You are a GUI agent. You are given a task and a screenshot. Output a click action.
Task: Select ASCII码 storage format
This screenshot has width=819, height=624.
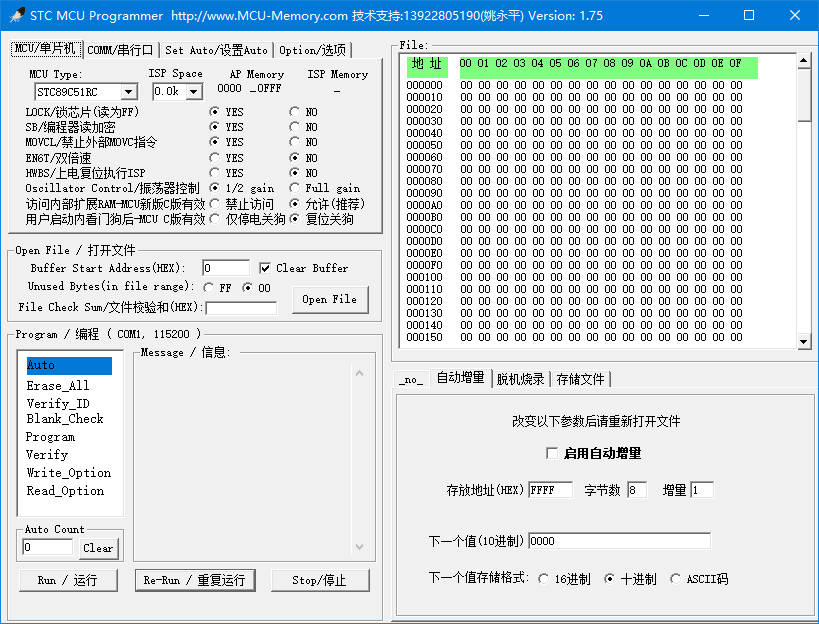point(675,579)
